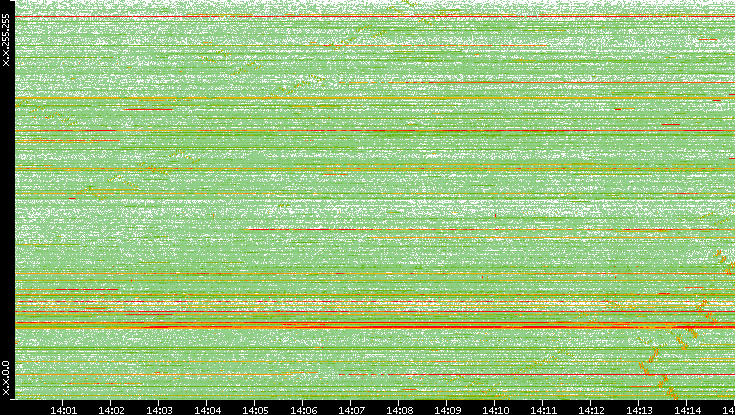Select the 14:09 timeline tick

click(x=447, y=409)
